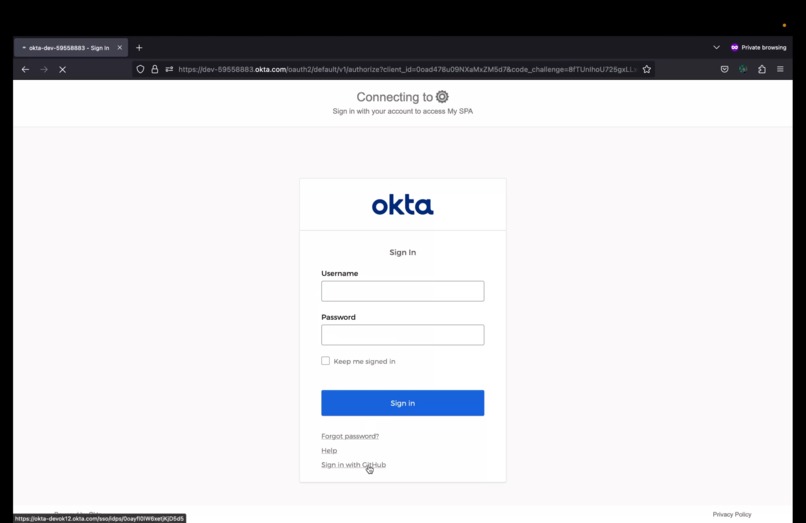The height and width of the screenshot is (523, 806).
Task: Bookmark this page with the star icon
Action: 647,69
